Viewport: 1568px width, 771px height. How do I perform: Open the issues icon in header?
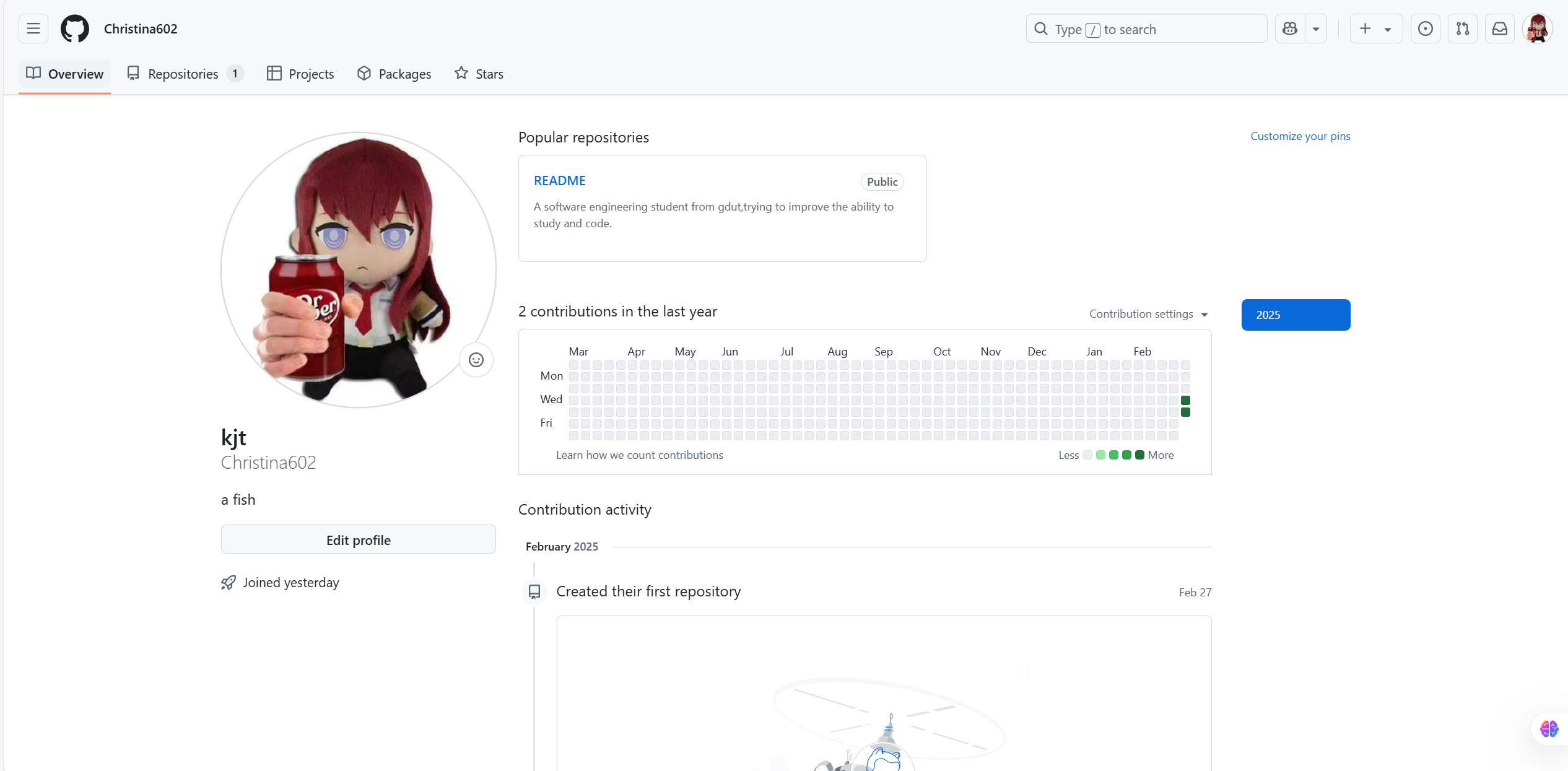point(1425,28)
